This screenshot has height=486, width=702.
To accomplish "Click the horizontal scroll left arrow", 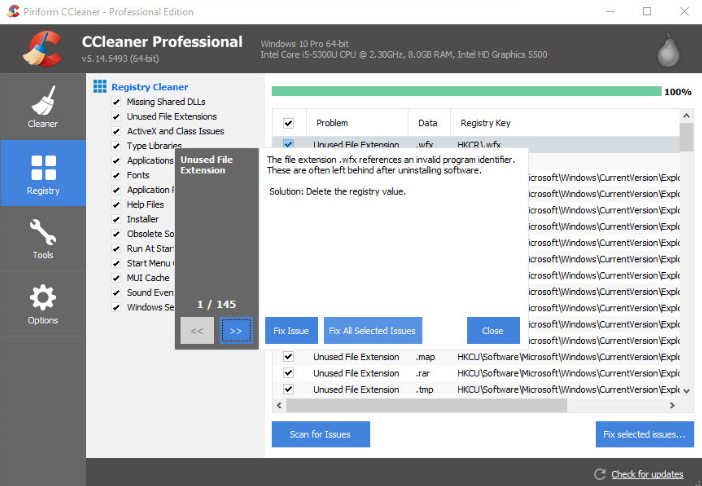I will point(279,405).
